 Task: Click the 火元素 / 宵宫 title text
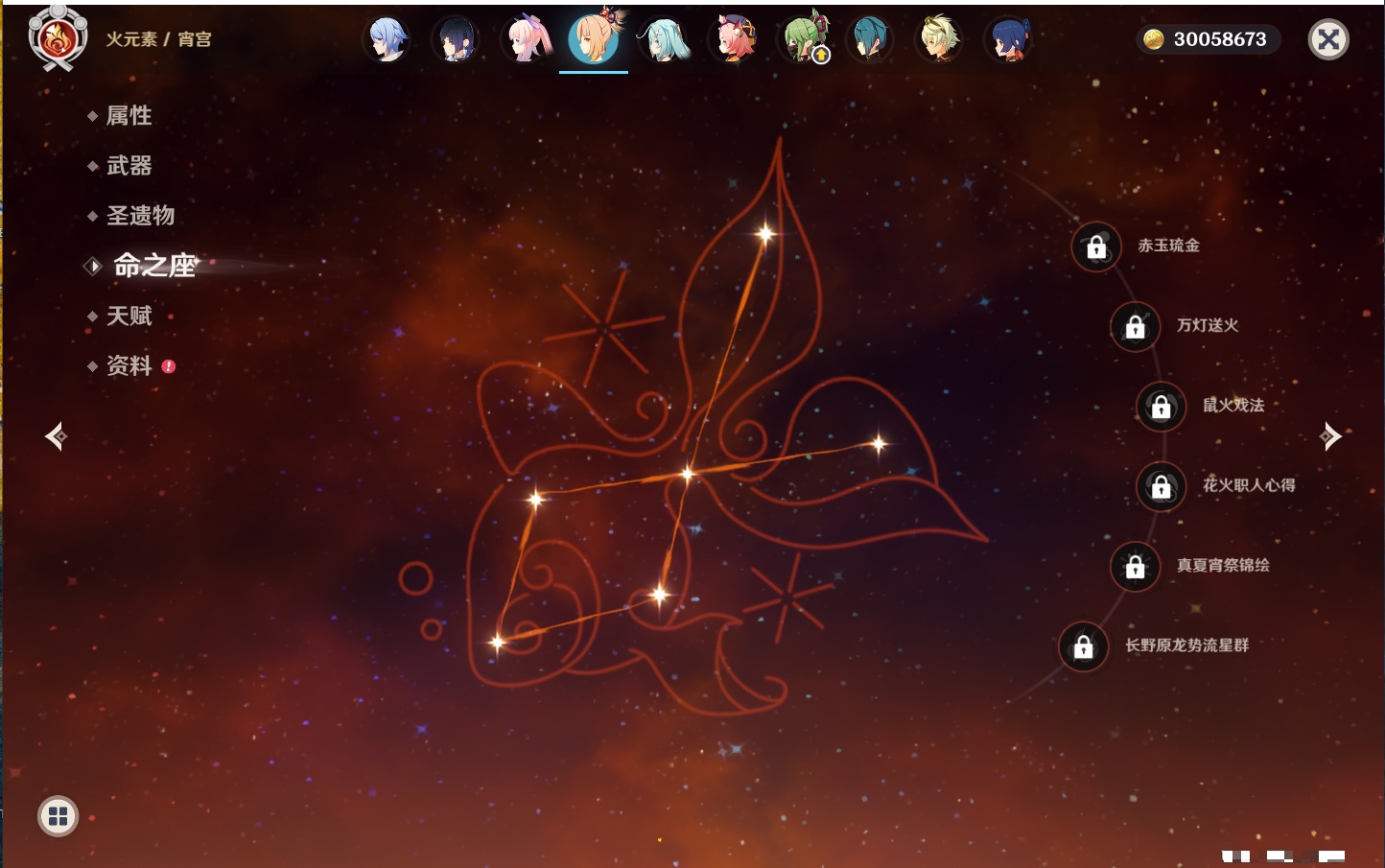coord(158,39)
